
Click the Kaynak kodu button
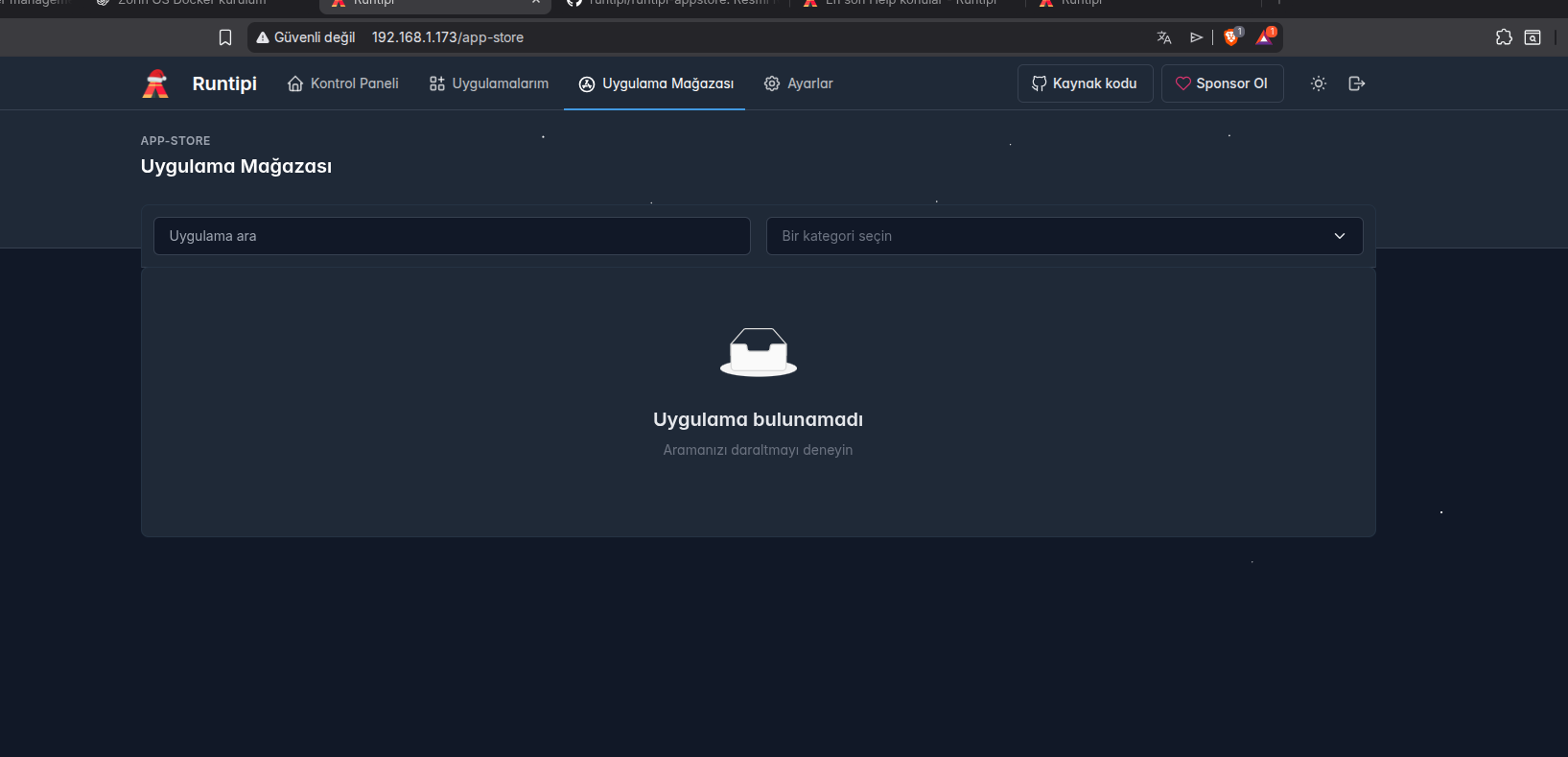(x=1085, y=83)
